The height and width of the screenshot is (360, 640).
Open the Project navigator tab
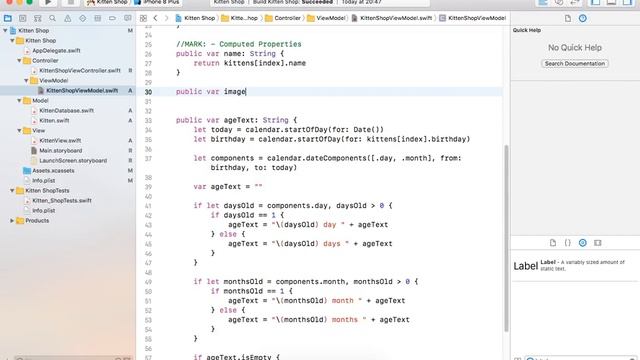(x=8, y=18)
